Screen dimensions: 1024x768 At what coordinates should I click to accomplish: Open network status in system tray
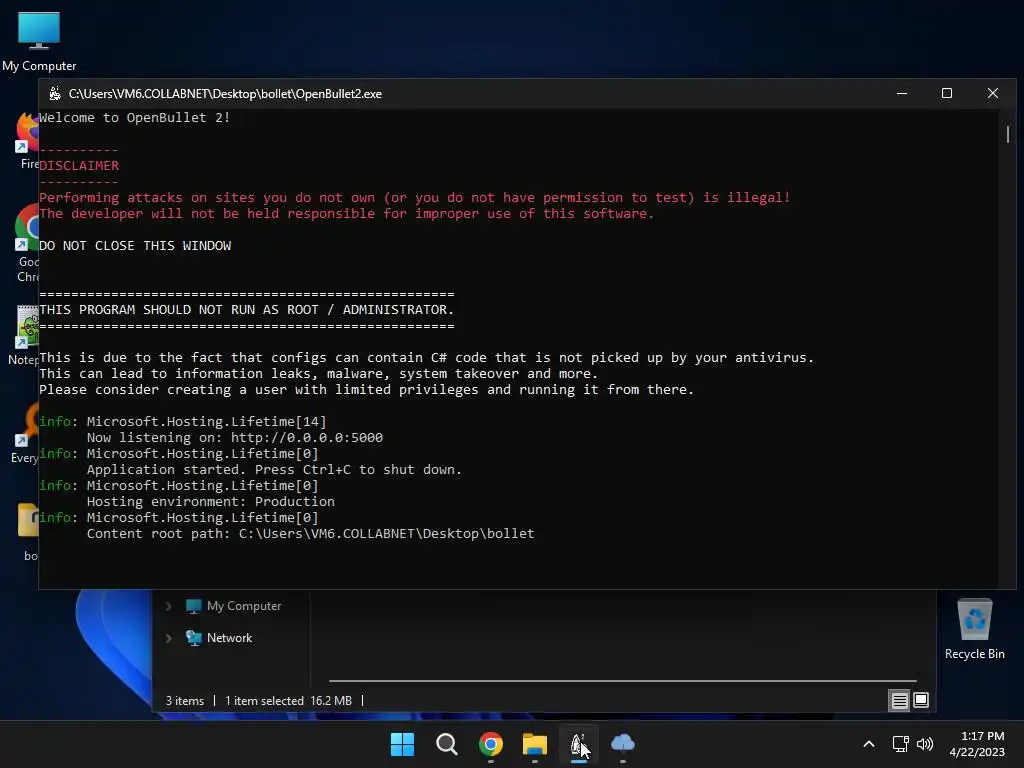click(901, 744)
